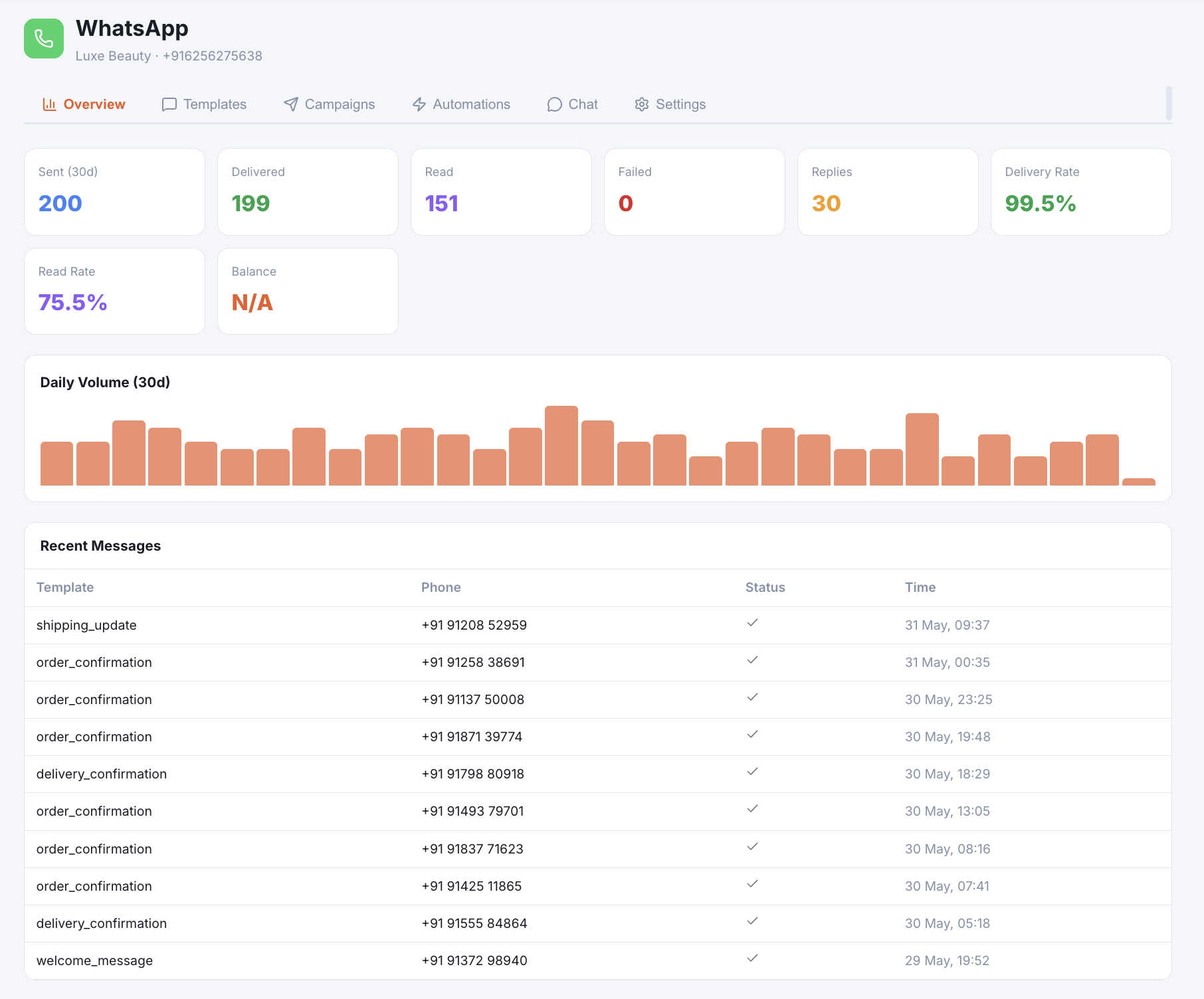Click the Failed stat card
Viewport: 1204px width, 999px height.
694,192
